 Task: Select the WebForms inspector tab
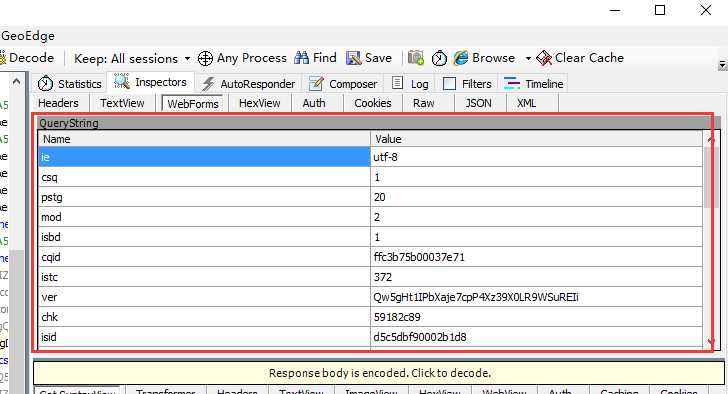point(193,103)
